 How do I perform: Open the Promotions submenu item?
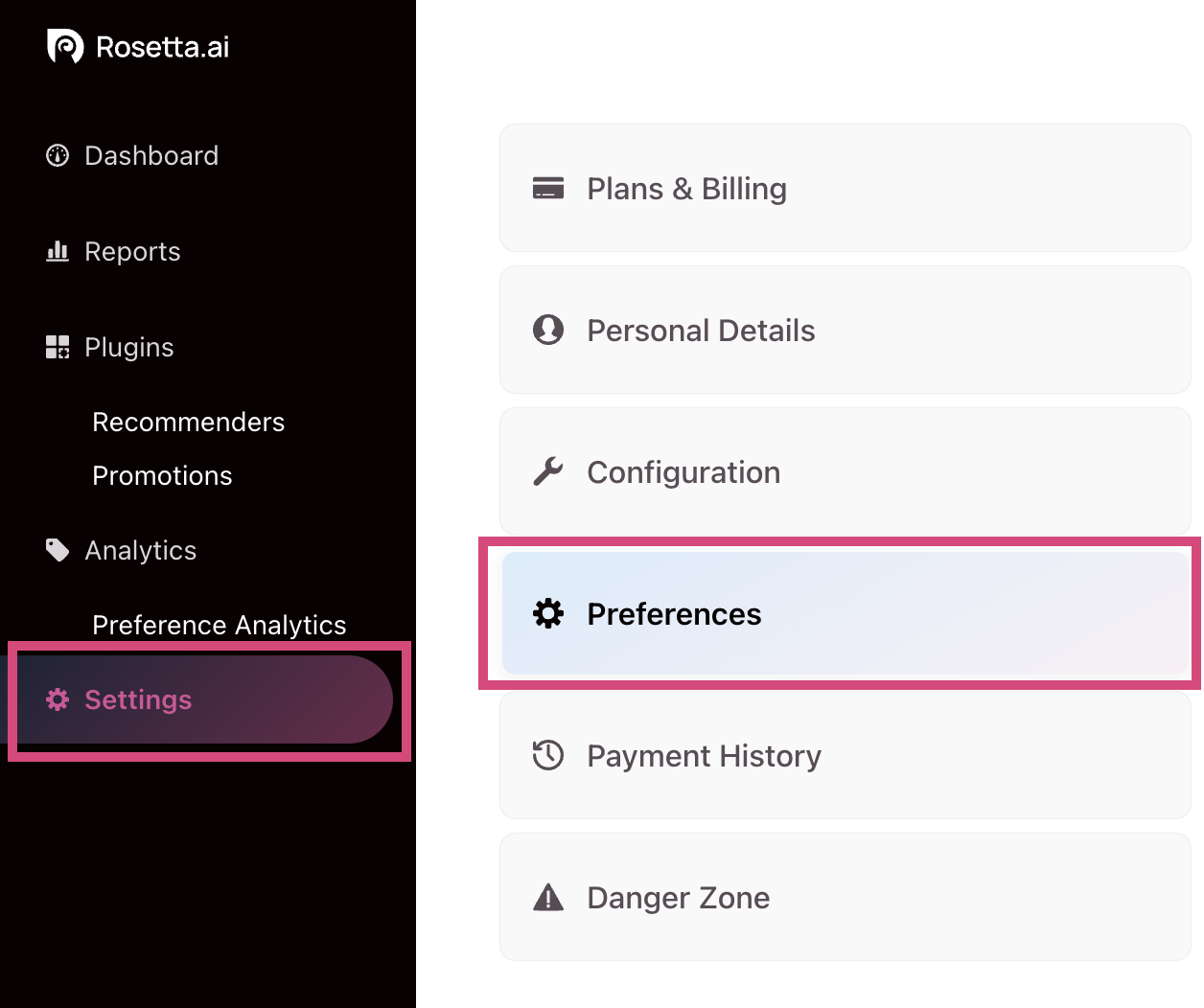pos(162,475)
